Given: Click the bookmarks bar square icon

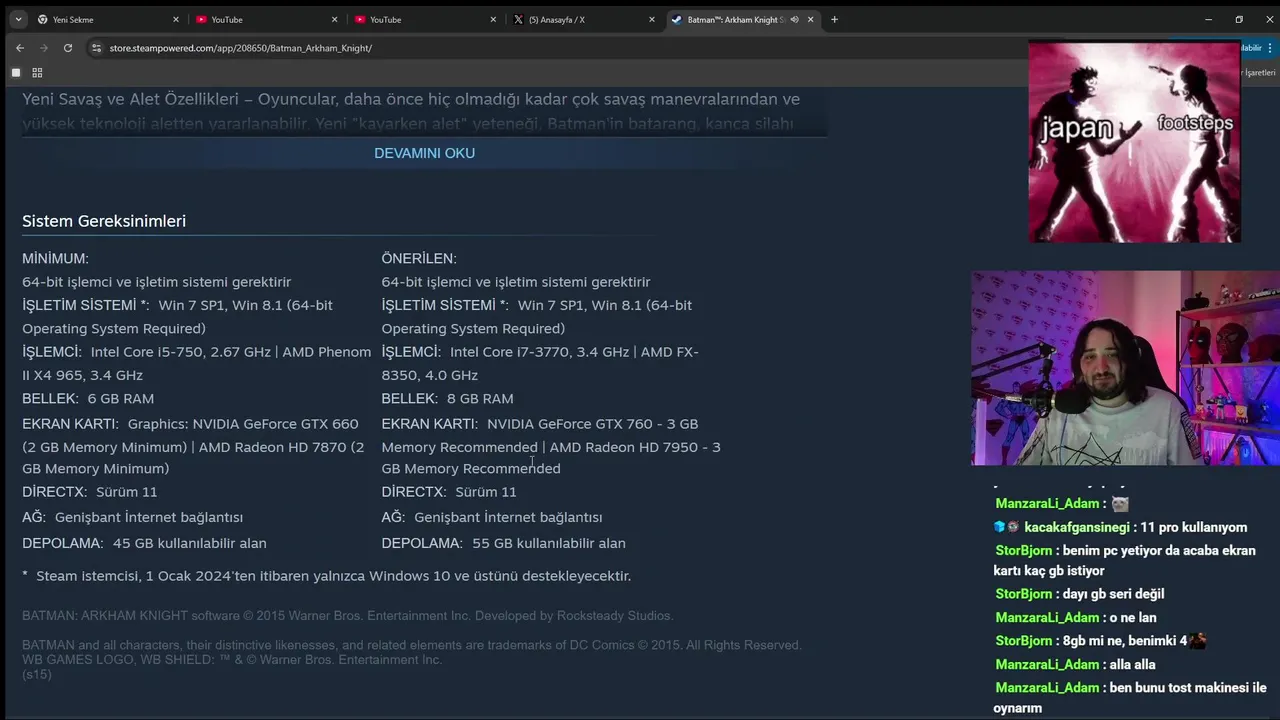Looking at the screenshot, I should 16,73.
